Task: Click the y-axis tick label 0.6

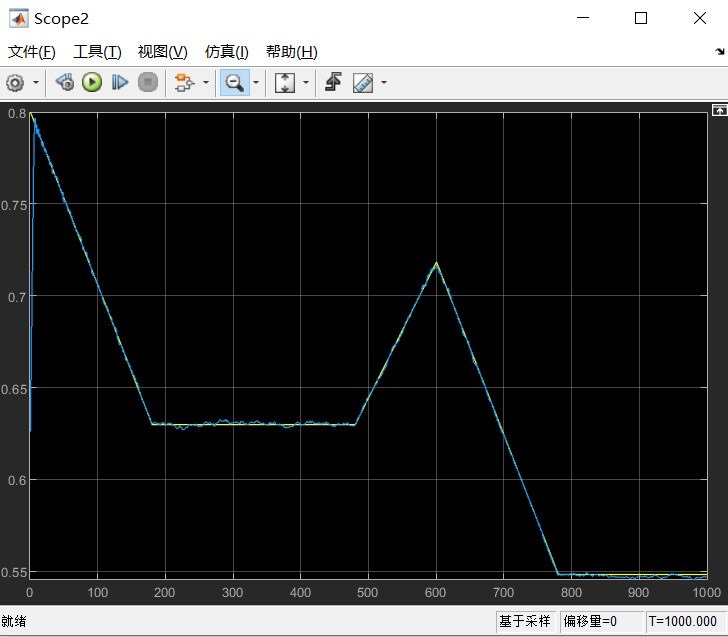Action: (17, 480)
